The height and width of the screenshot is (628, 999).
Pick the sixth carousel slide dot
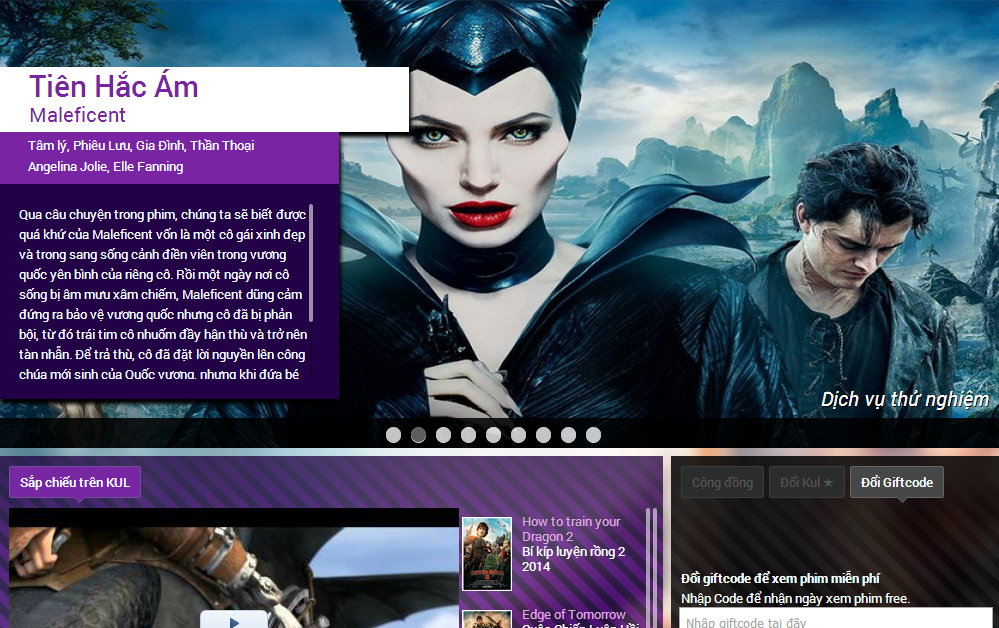point(519,434)
